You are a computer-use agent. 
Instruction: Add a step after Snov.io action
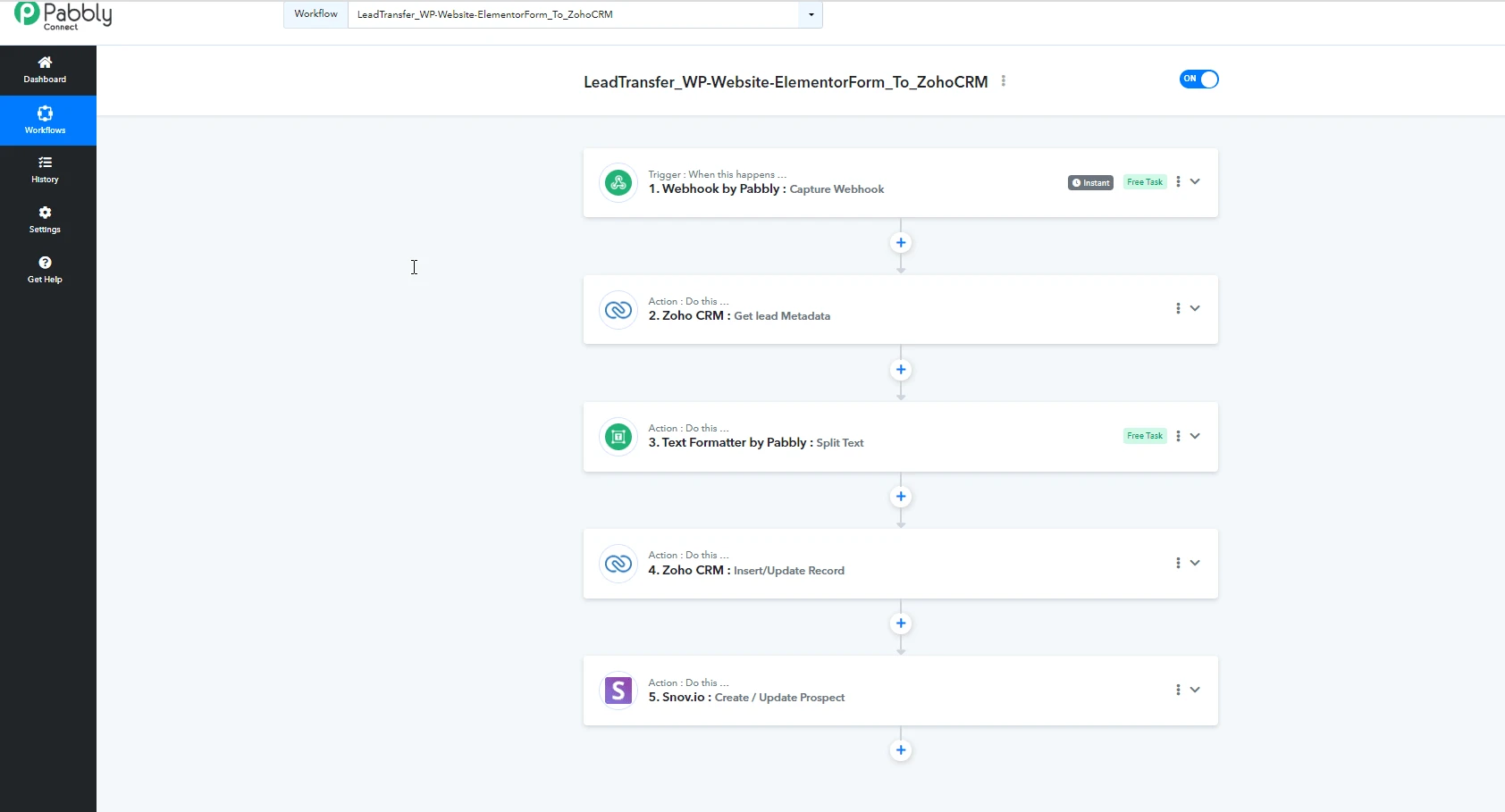click(x=901, y=750)
